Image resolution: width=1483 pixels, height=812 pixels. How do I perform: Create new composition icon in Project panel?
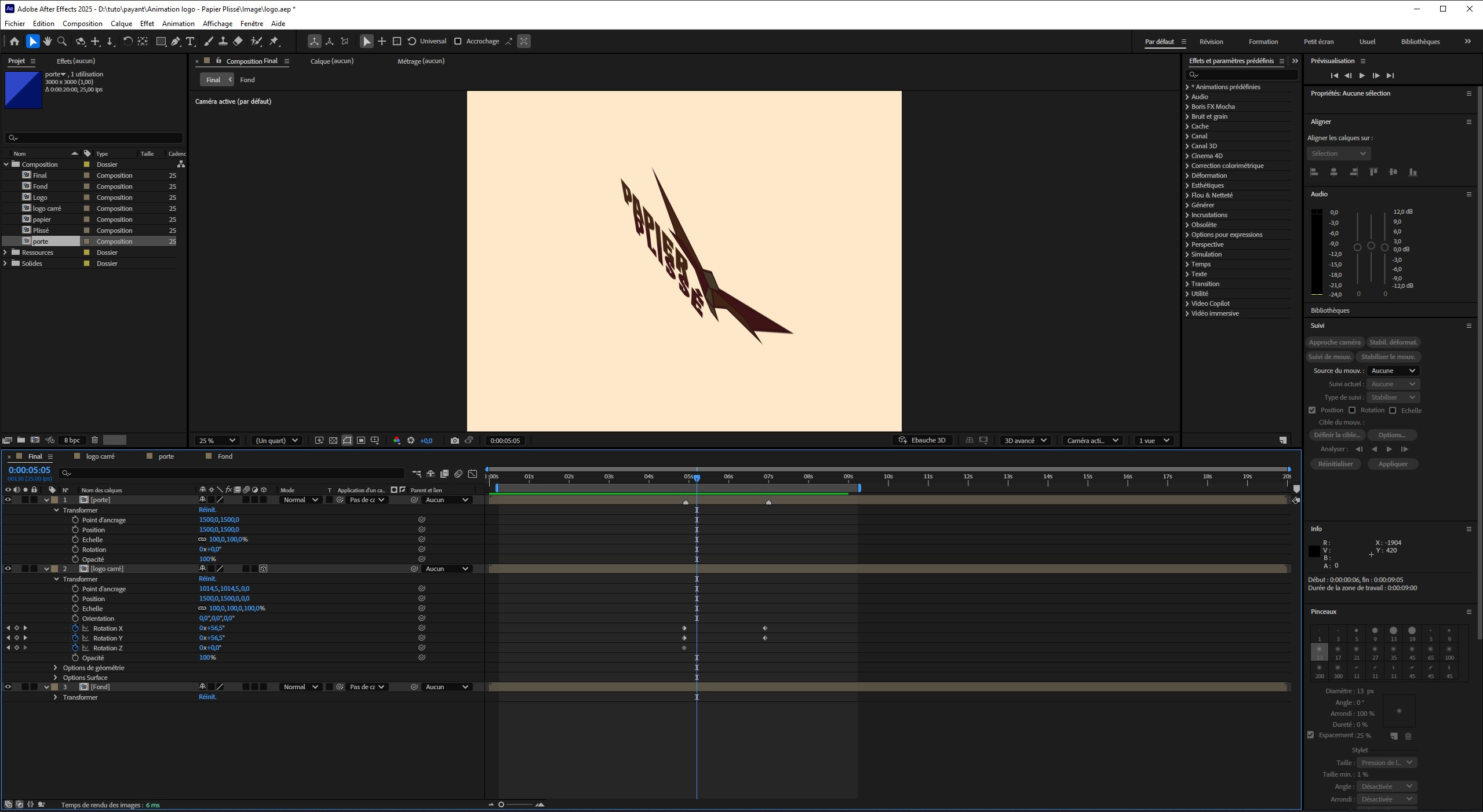tap(35, 440)
